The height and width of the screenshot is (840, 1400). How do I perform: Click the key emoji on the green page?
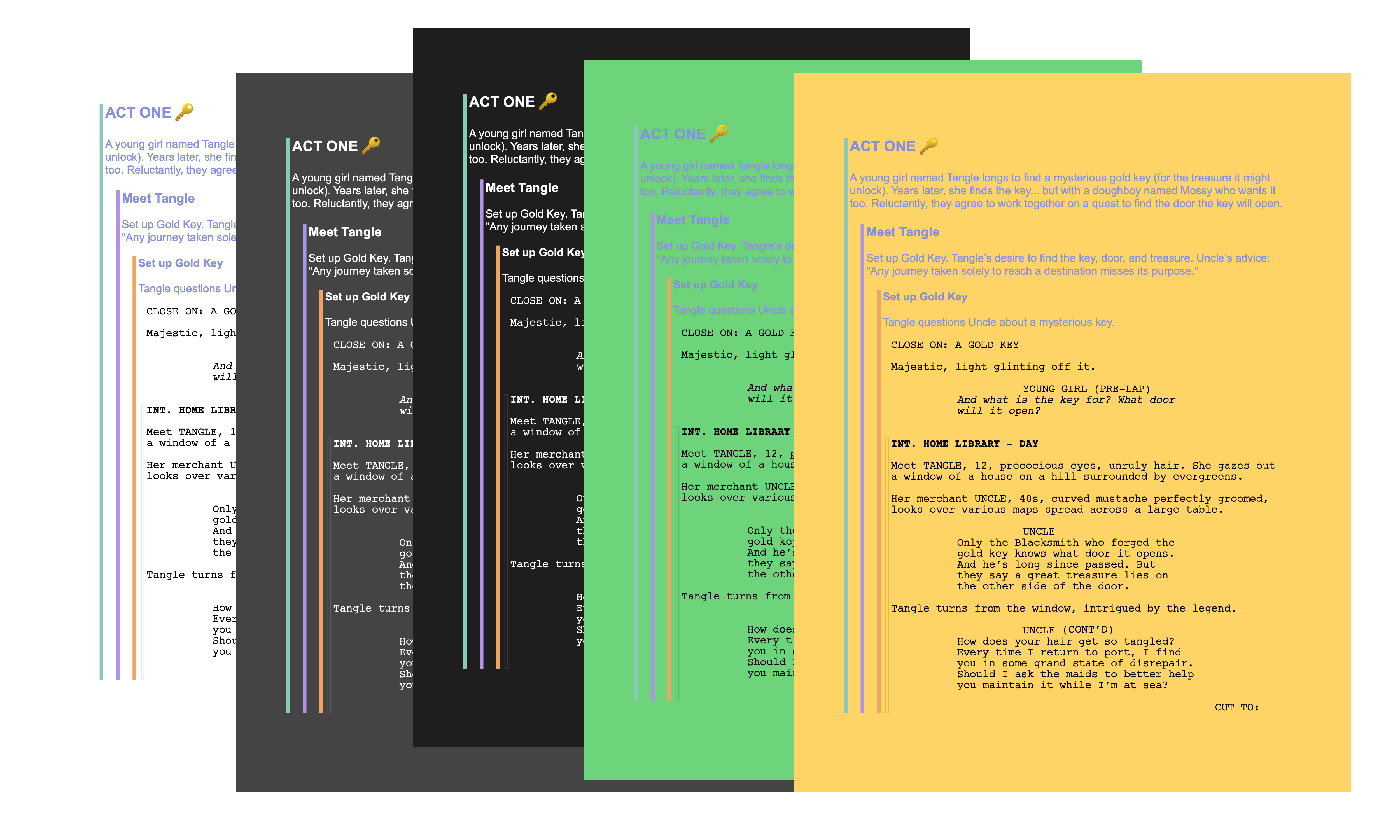coord(719,134)
